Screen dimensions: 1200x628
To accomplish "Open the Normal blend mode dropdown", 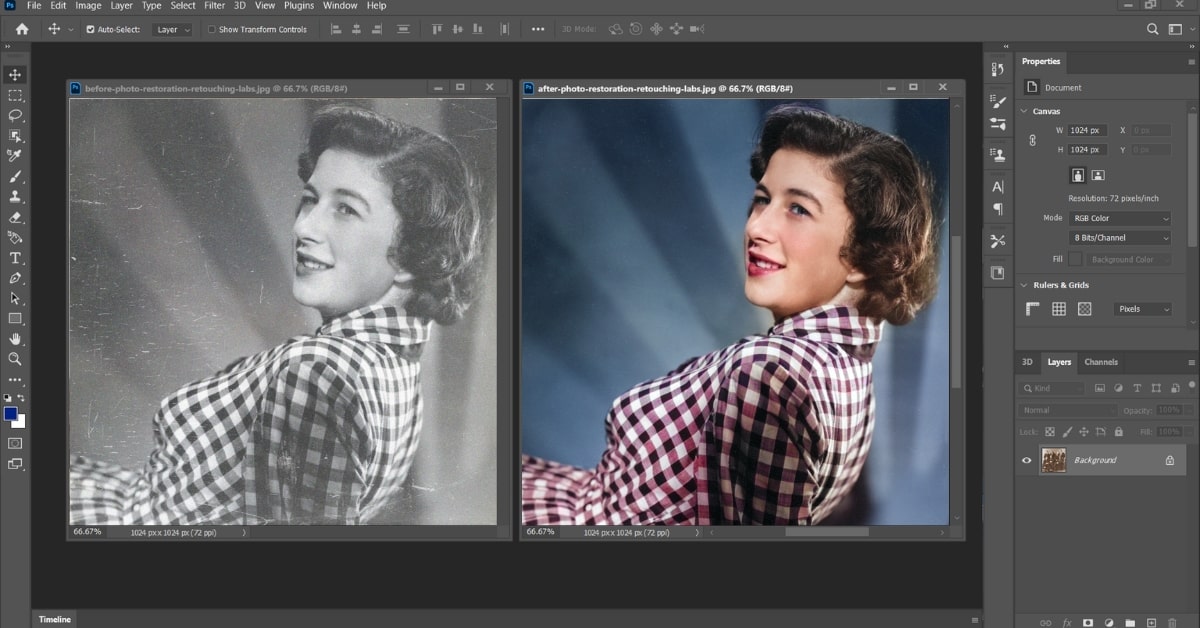I will point(1069,410).
